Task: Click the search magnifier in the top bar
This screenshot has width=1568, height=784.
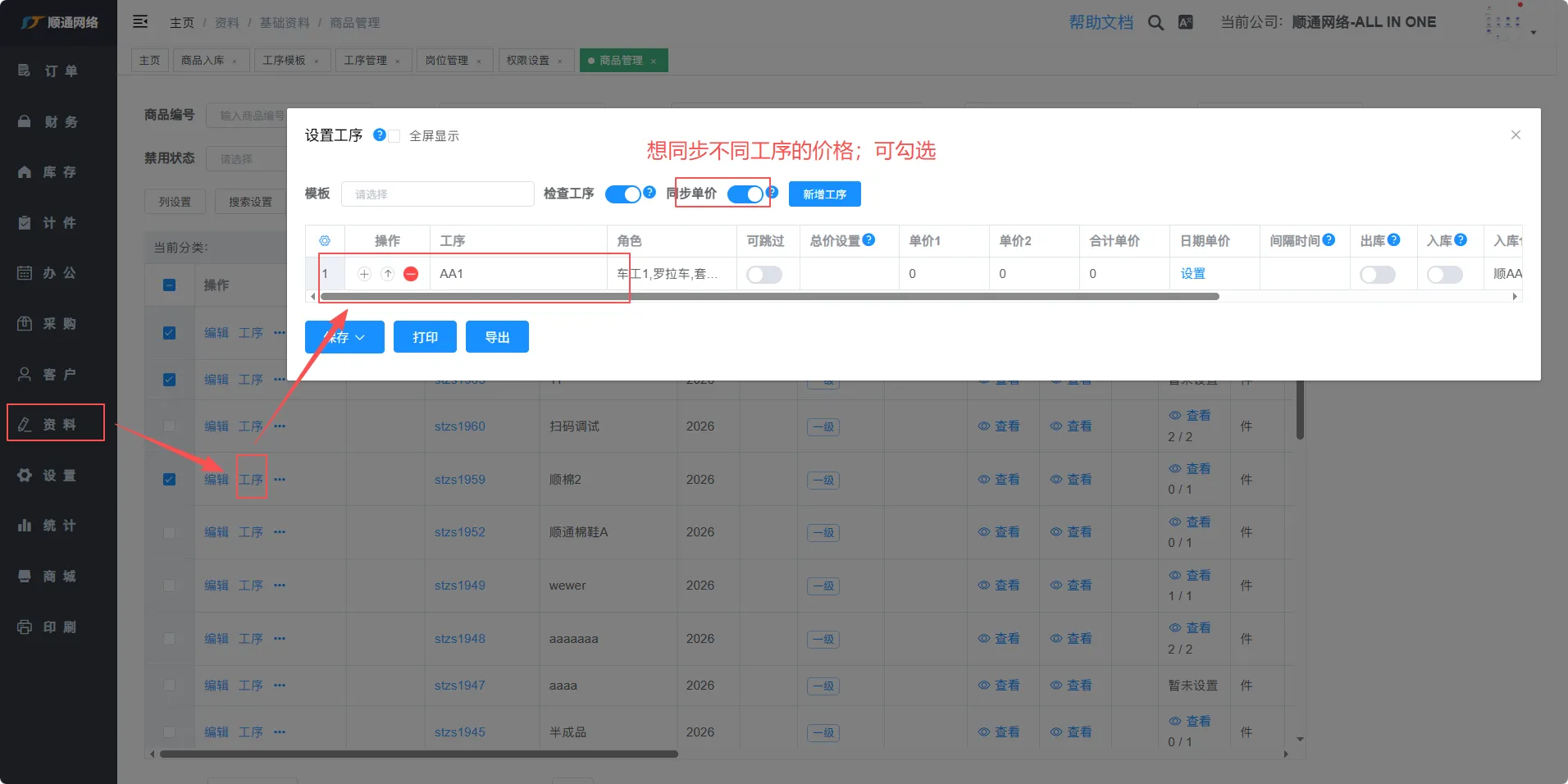Action: click(1155, 23)
